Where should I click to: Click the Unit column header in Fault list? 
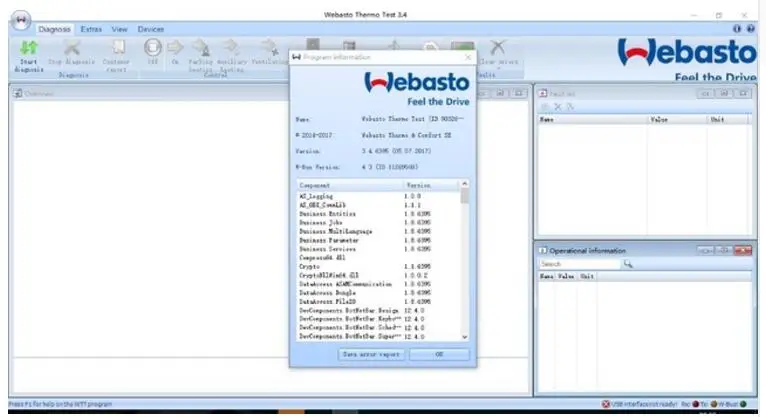pyautogui.click(x=729, y=119)
